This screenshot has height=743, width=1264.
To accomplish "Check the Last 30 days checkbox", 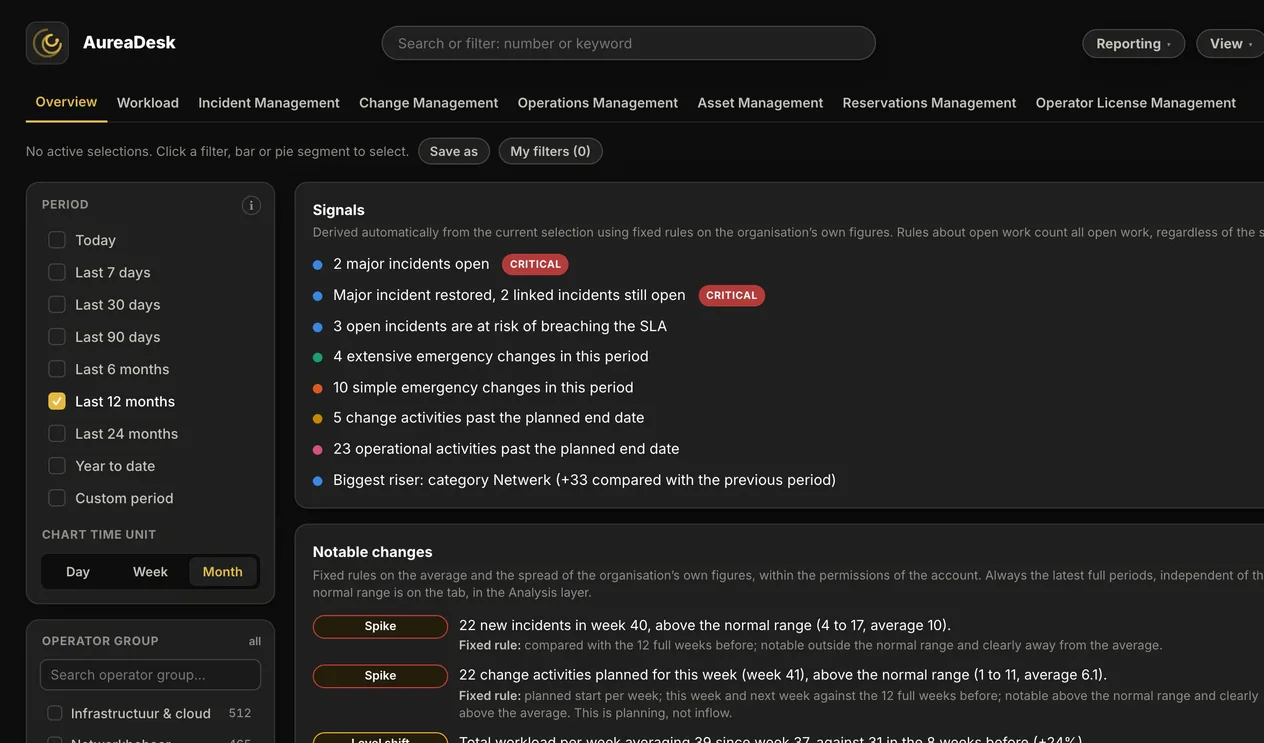I will 57,304.
